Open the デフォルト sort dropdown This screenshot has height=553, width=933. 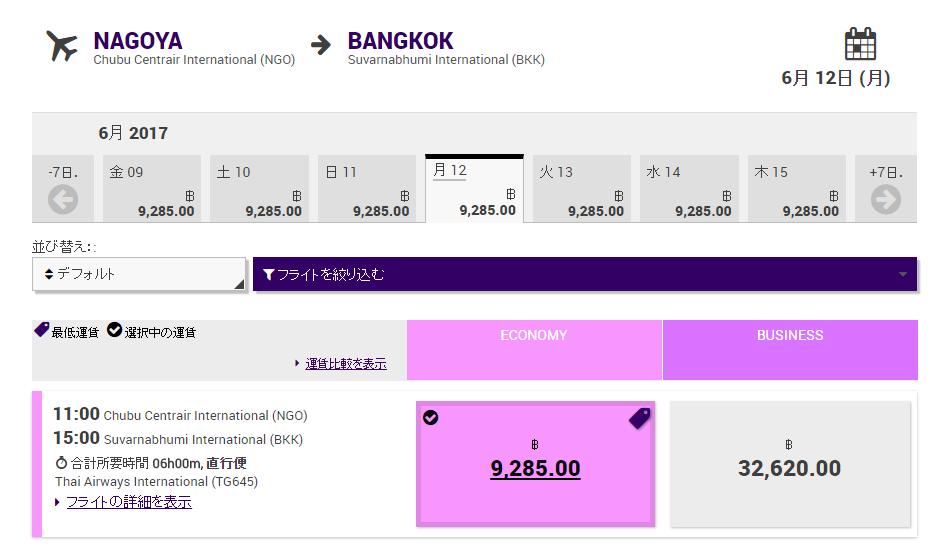click(139, 274)
